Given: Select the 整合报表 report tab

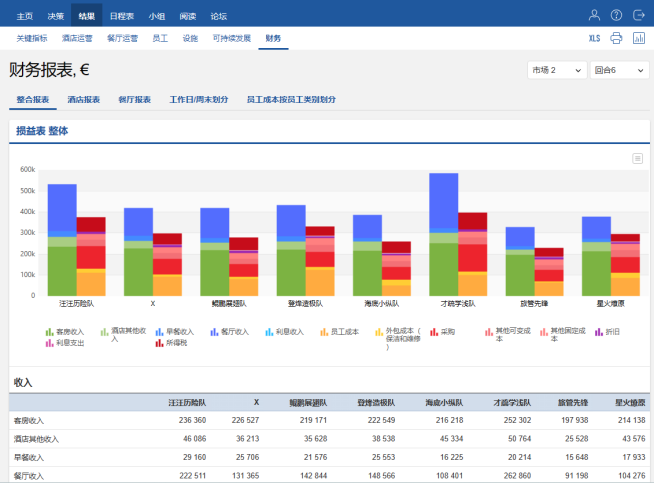Looking at the screenshot, I should pyautogui.click(x=33, y=100).
